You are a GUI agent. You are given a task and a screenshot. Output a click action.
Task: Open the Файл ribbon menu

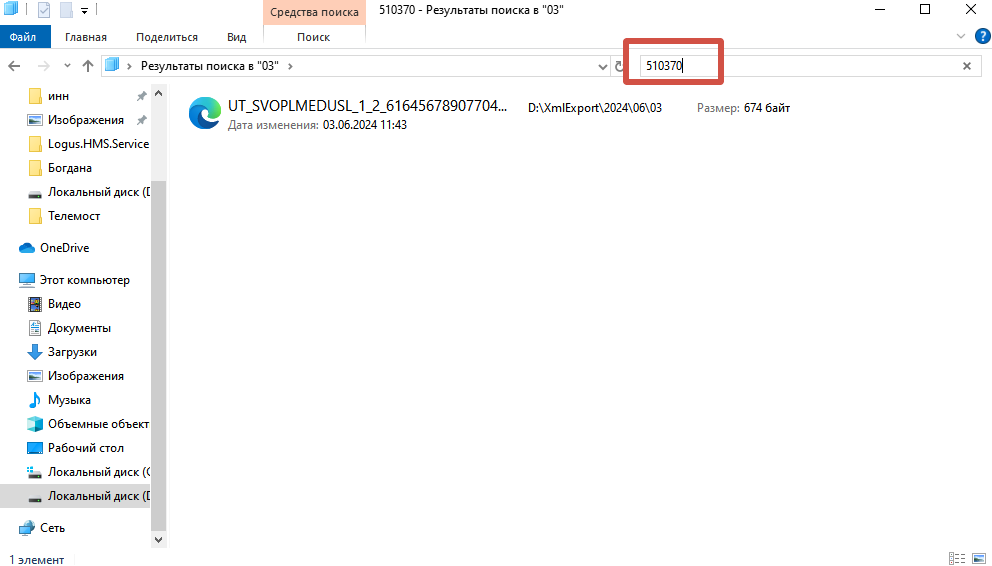[23, 37]
